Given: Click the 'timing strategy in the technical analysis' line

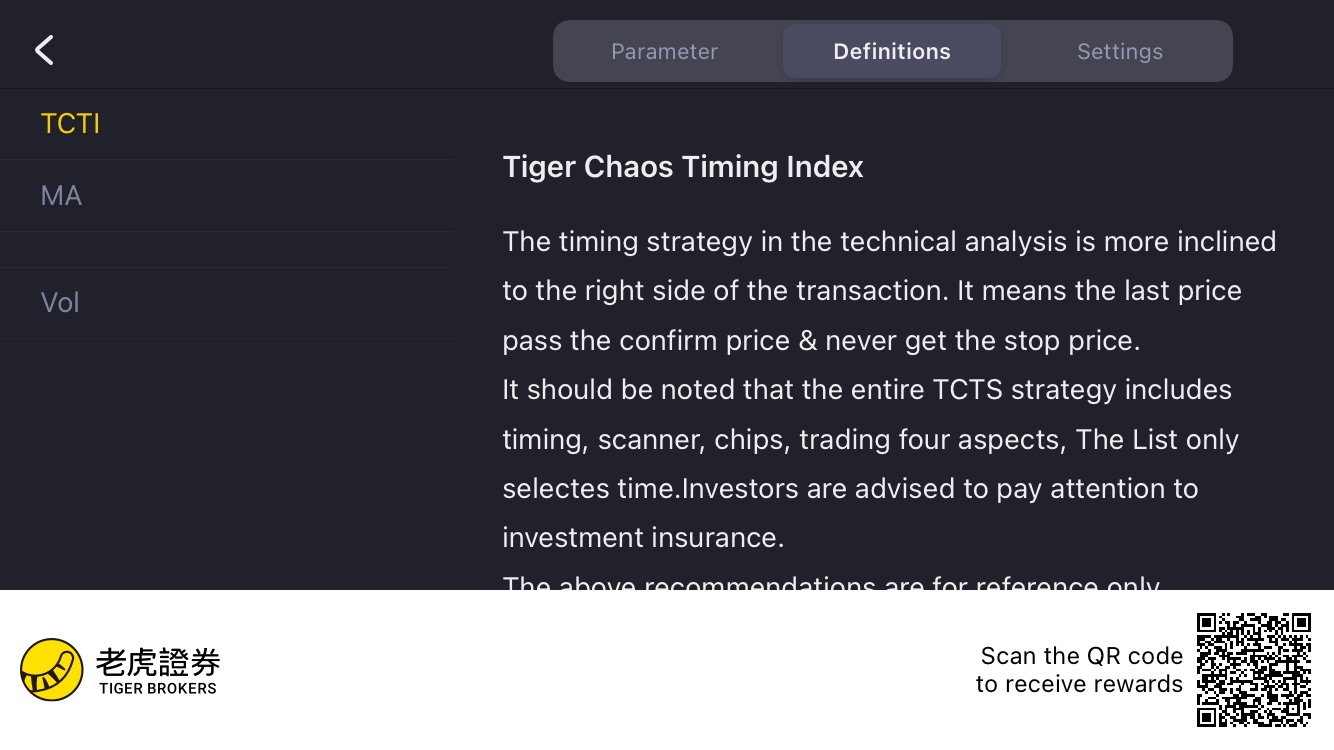Looking at the screenshot, I should (889, 242).
